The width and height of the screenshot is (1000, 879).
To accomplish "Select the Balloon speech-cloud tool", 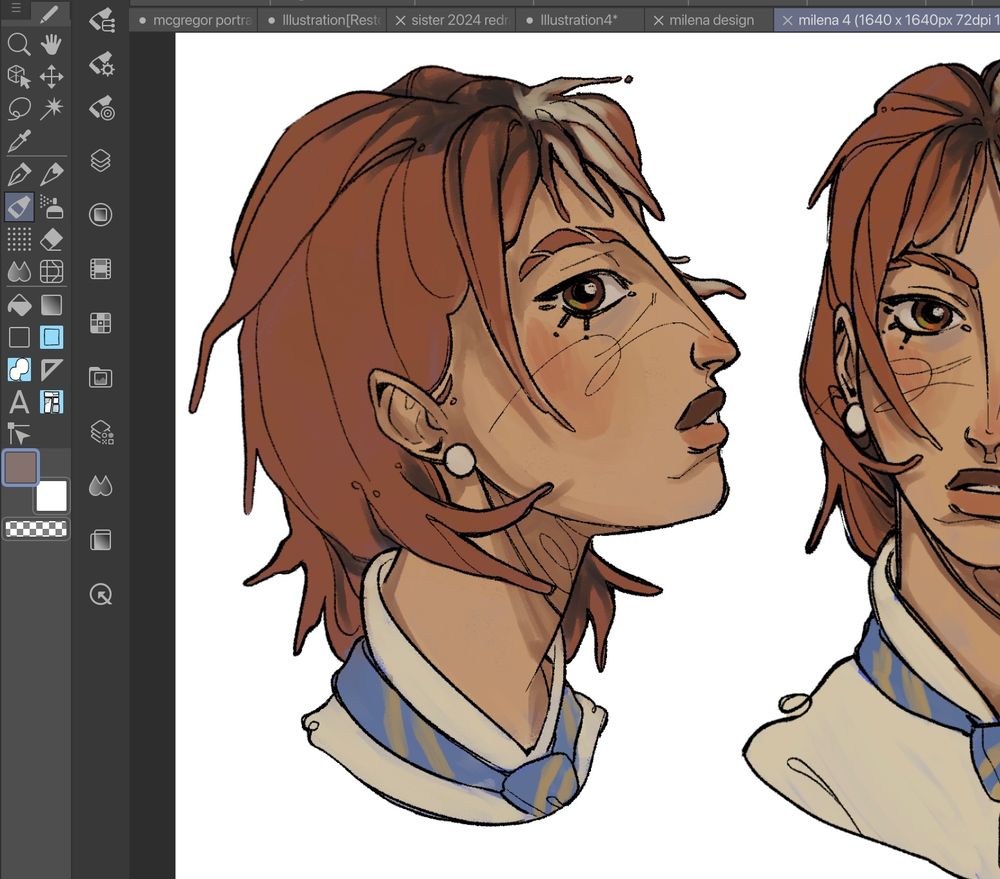I will (x=18, y=369).
